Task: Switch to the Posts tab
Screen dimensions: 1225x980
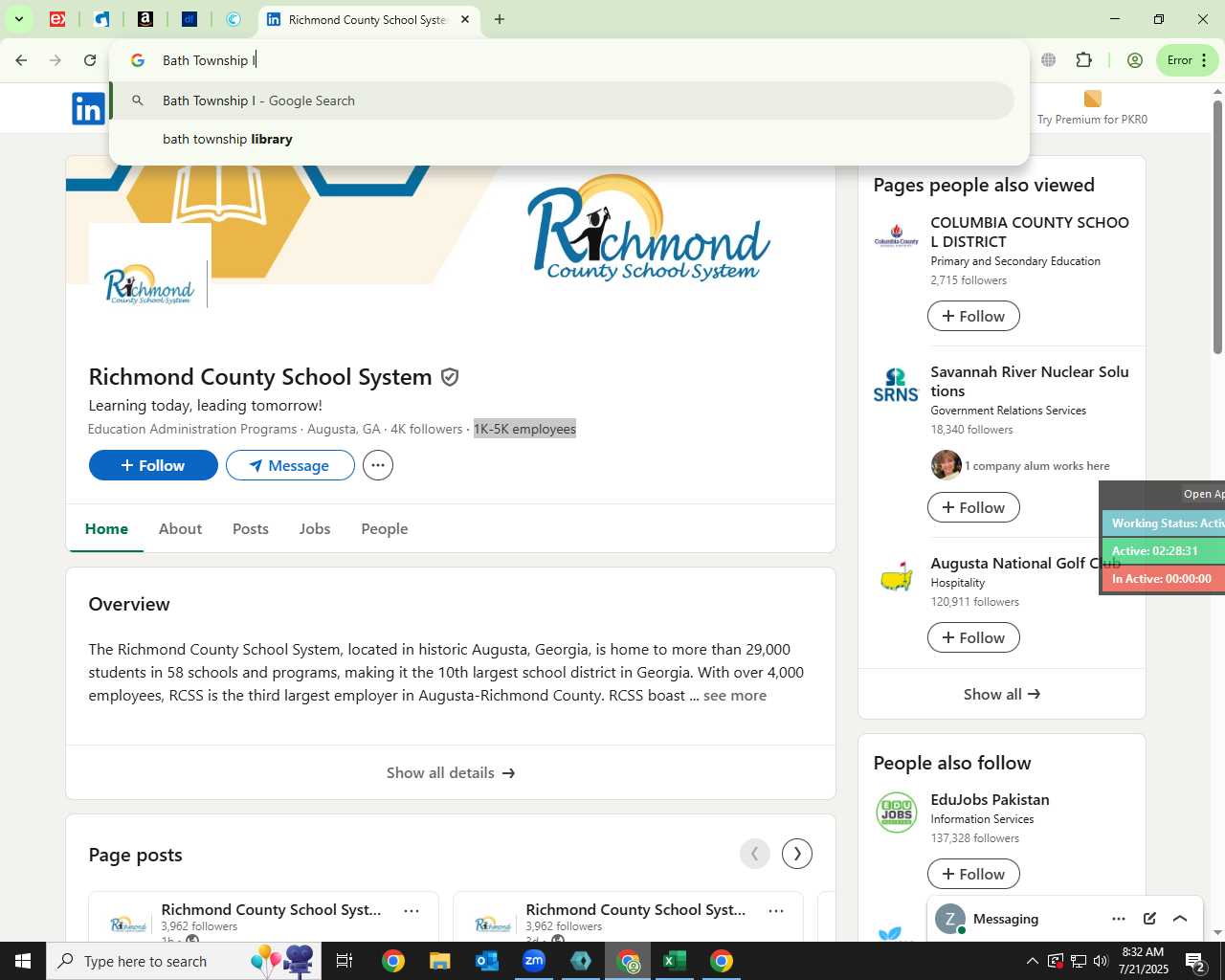Action: click(x=251, y=528)
